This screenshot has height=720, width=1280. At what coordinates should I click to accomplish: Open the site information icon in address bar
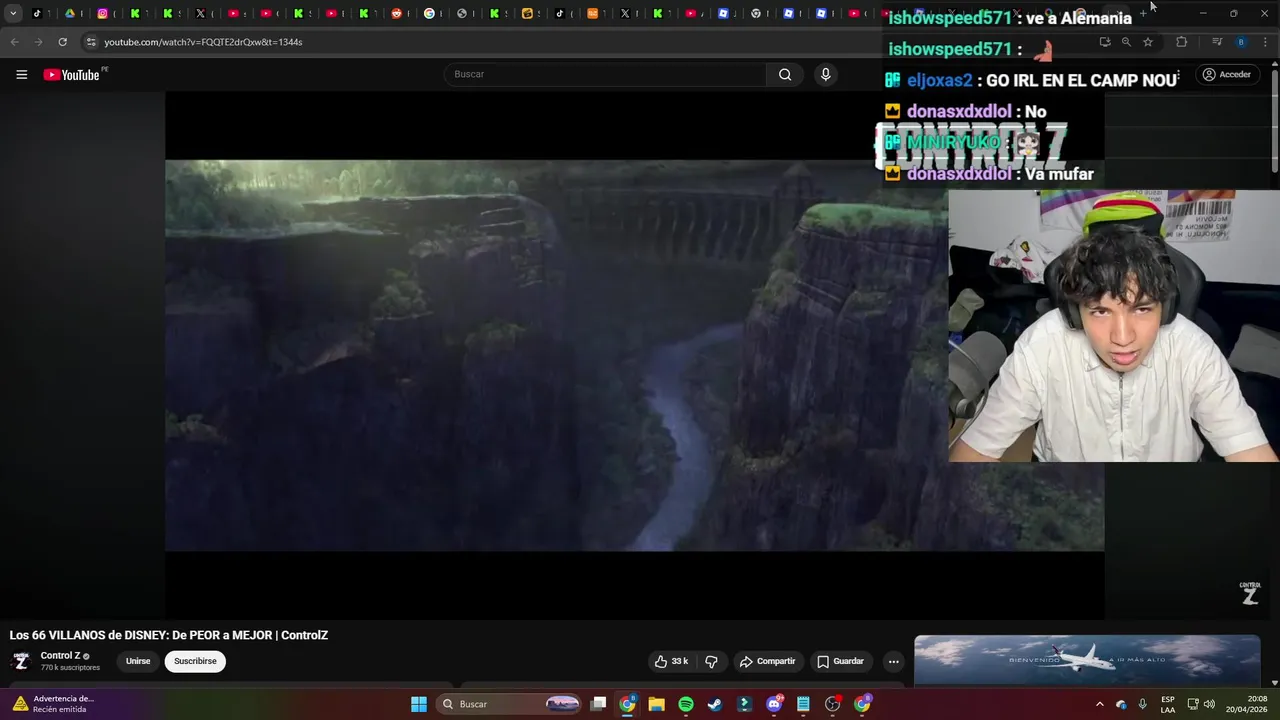[91, 42]
